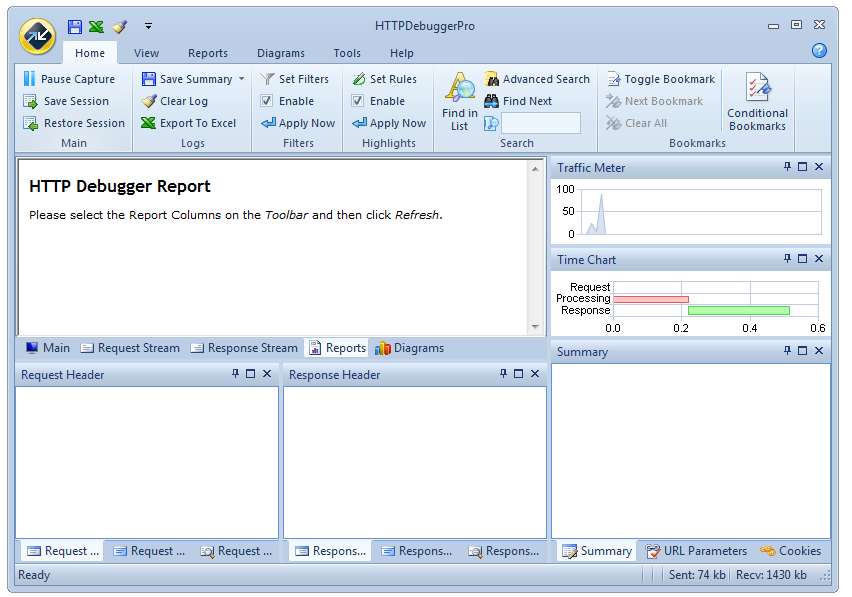This screenshot has height=597, width=852.
Task: Close the Request Header panel
Action: (x=267, y=374)
